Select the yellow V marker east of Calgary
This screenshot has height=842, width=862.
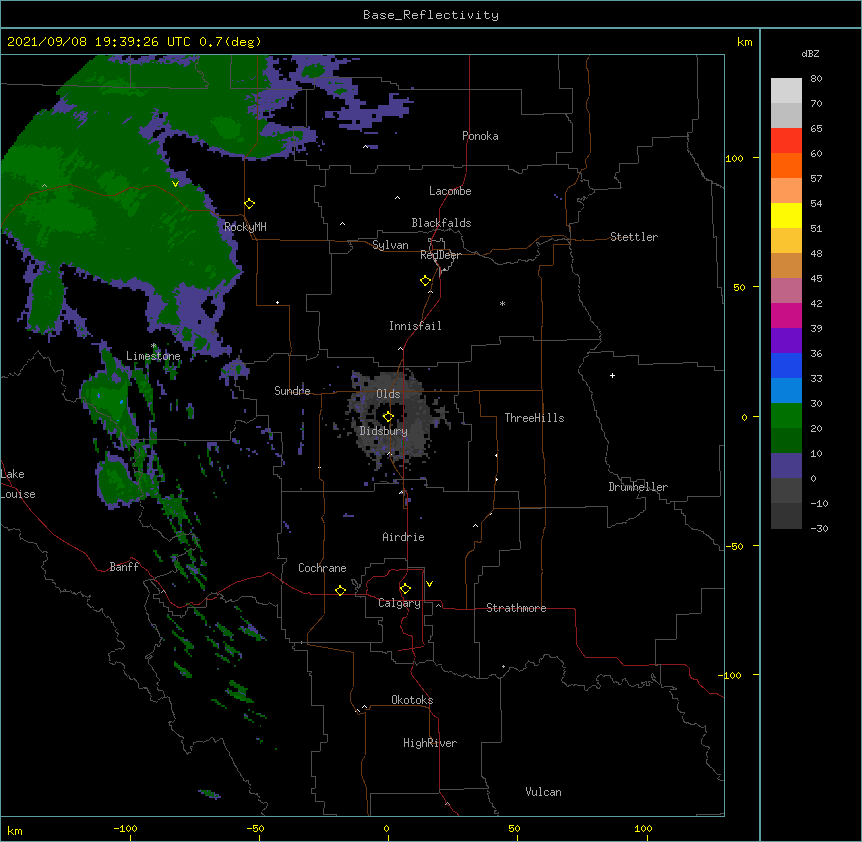[x=429, y=584]
